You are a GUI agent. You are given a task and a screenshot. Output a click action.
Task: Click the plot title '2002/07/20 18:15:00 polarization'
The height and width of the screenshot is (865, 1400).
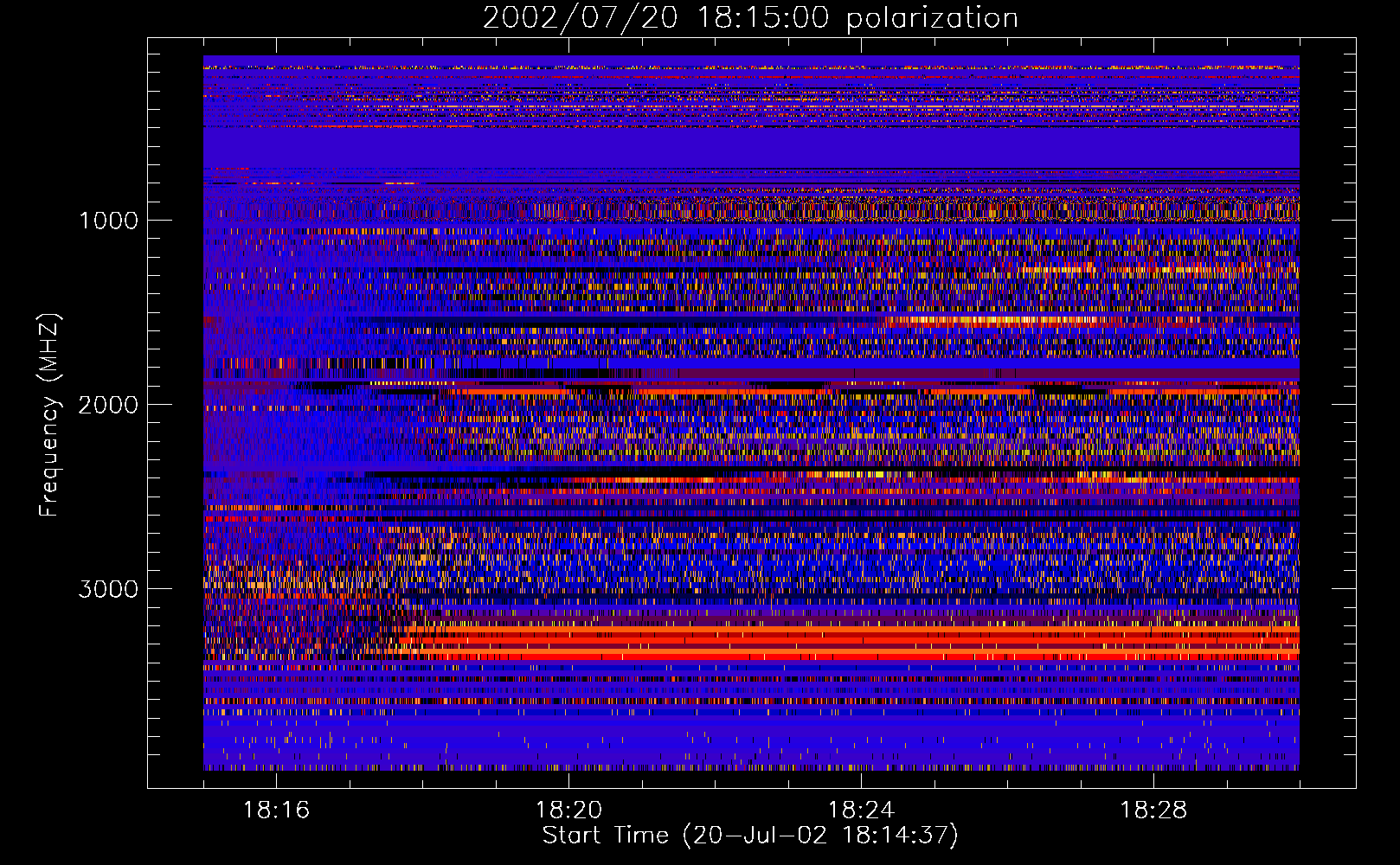click(750, 18)
